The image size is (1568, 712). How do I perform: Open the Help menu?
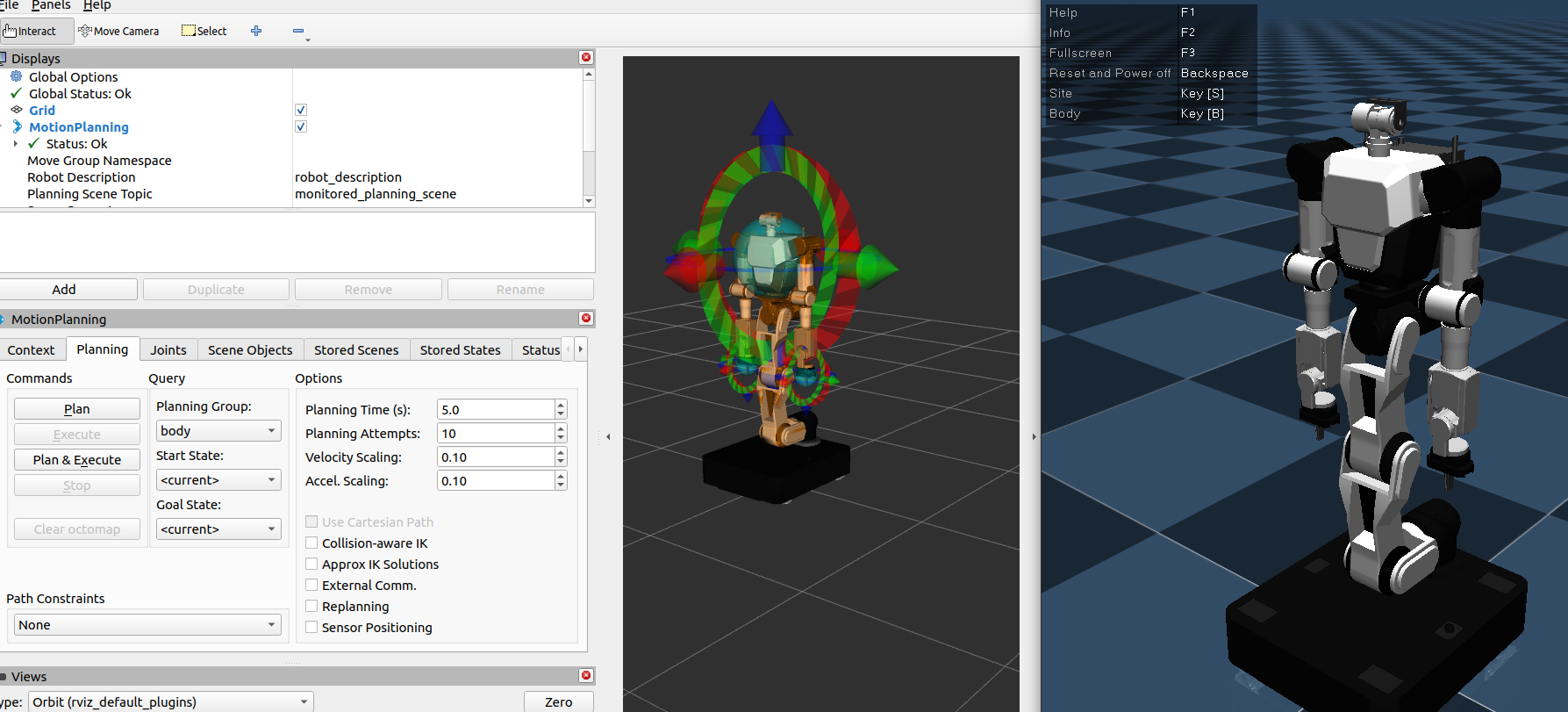(97, 5)
